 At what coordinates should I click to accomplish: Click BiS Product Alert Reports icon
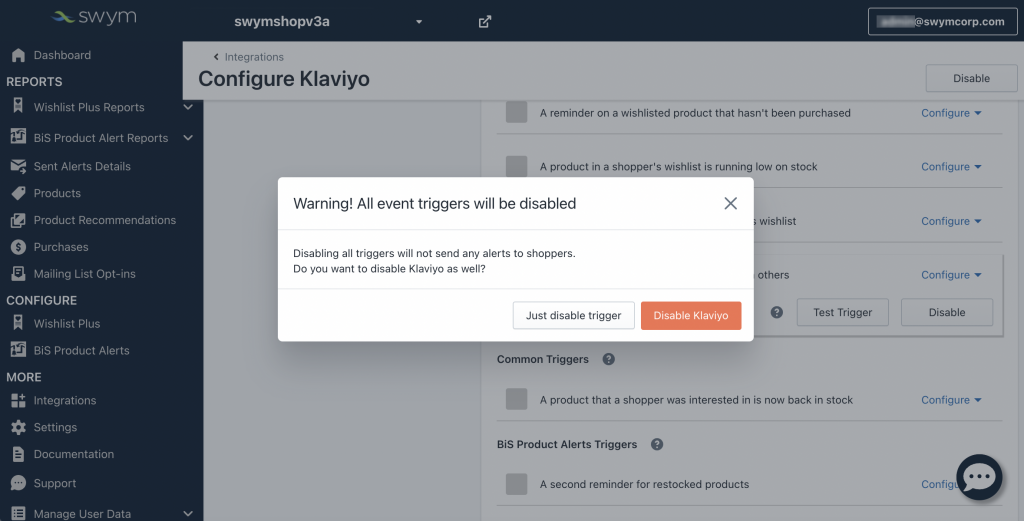18,136
